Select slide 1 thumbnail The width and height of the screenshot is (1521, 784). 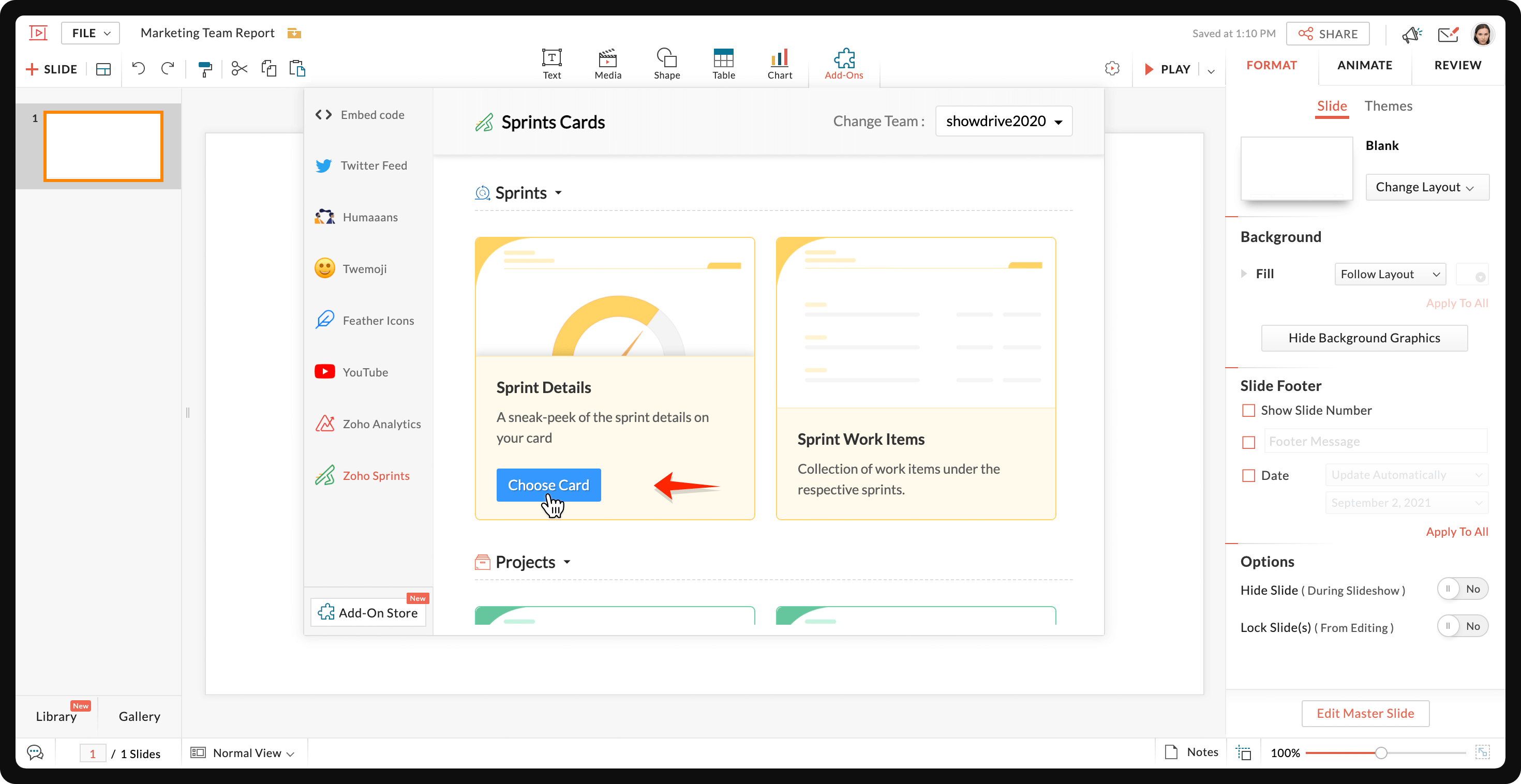point(103,146)
